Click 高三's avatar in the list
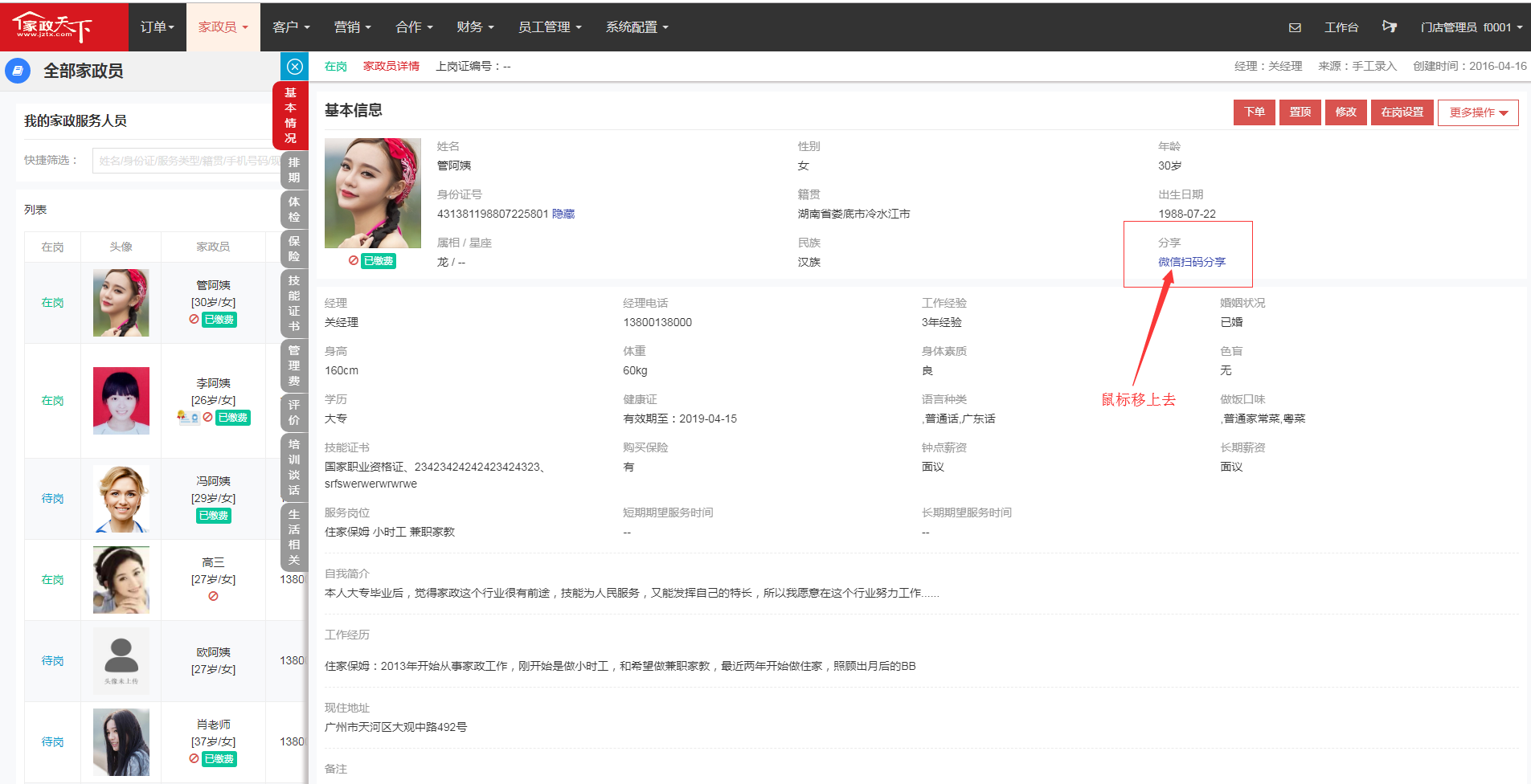Image resolution: width=1531 pixels, height=784 pixels. pos(121,580)
